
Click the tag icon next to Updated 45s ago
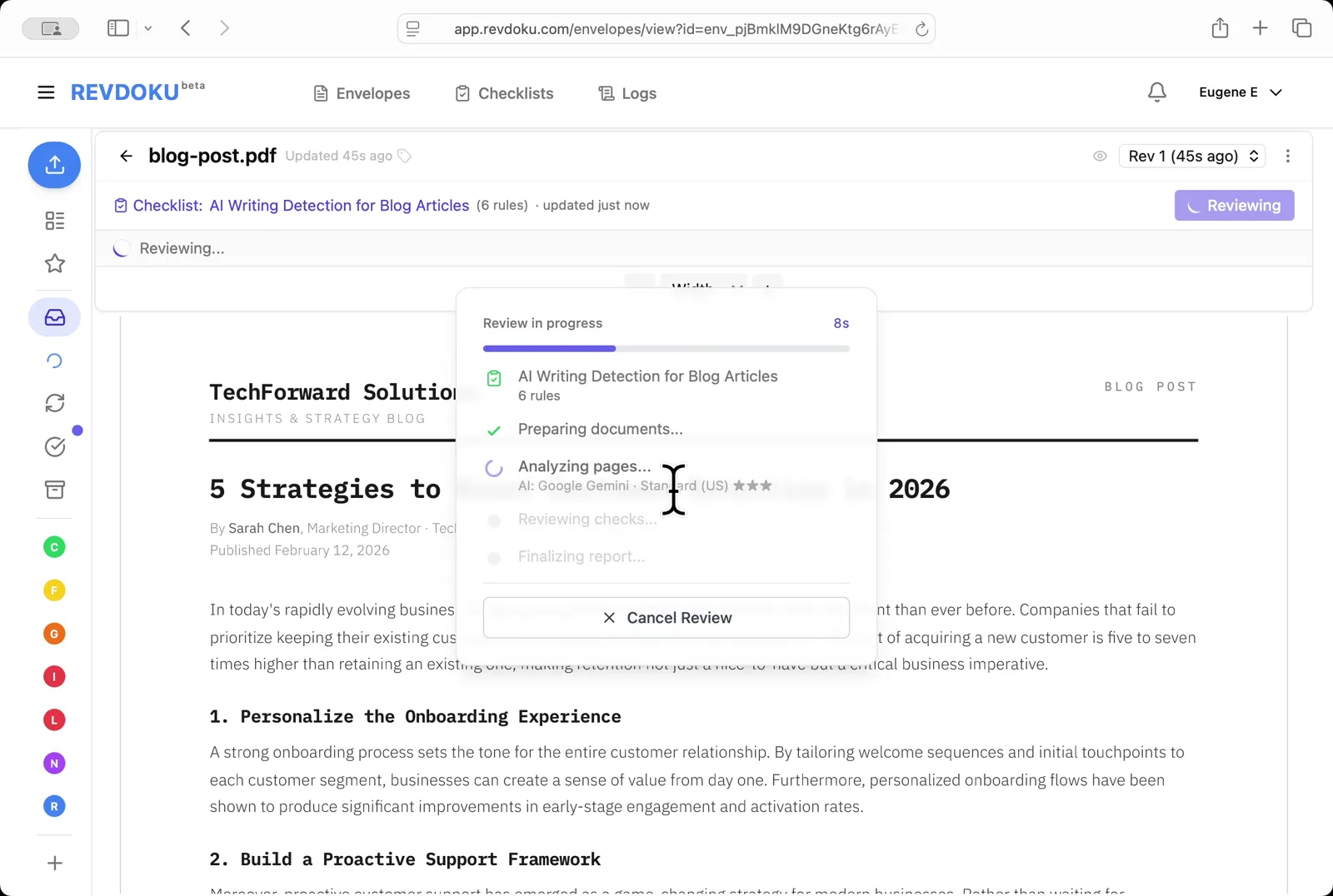tap(405, 155)
